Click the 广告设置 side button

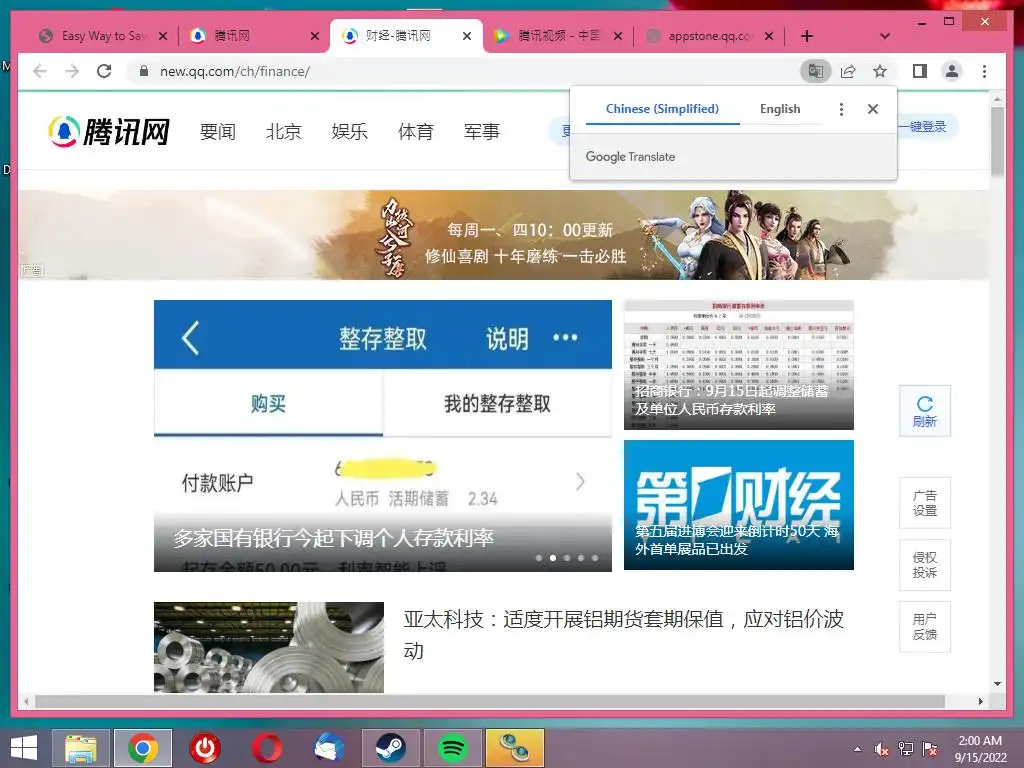point(925,503)
